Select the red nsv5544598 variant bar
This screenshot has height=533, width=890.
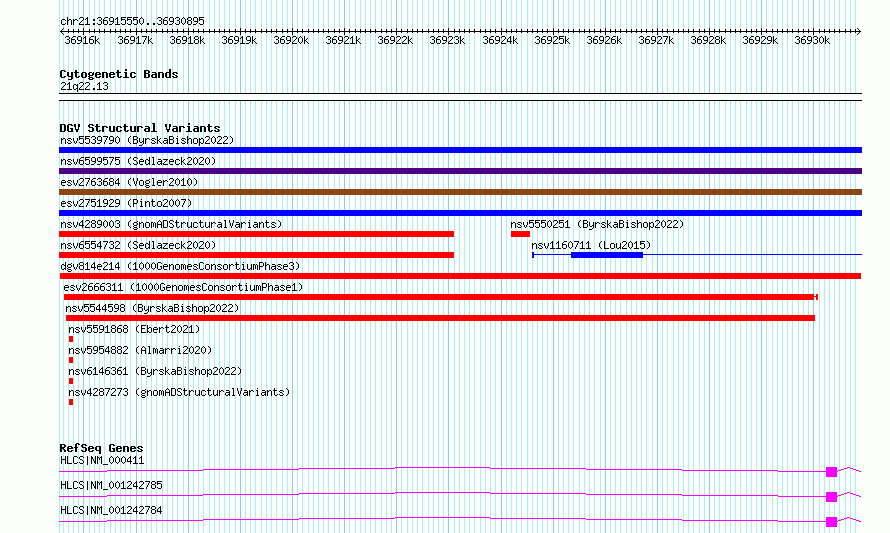click(440, 318)
